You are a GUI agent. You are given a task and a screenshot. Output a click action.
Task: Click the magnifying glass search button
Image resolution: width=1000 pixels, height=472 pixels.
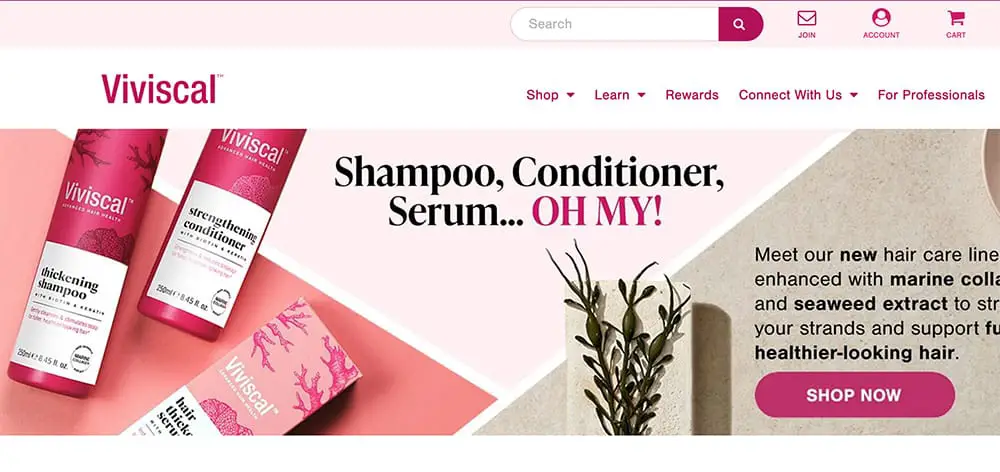click(x=740, y=24)
